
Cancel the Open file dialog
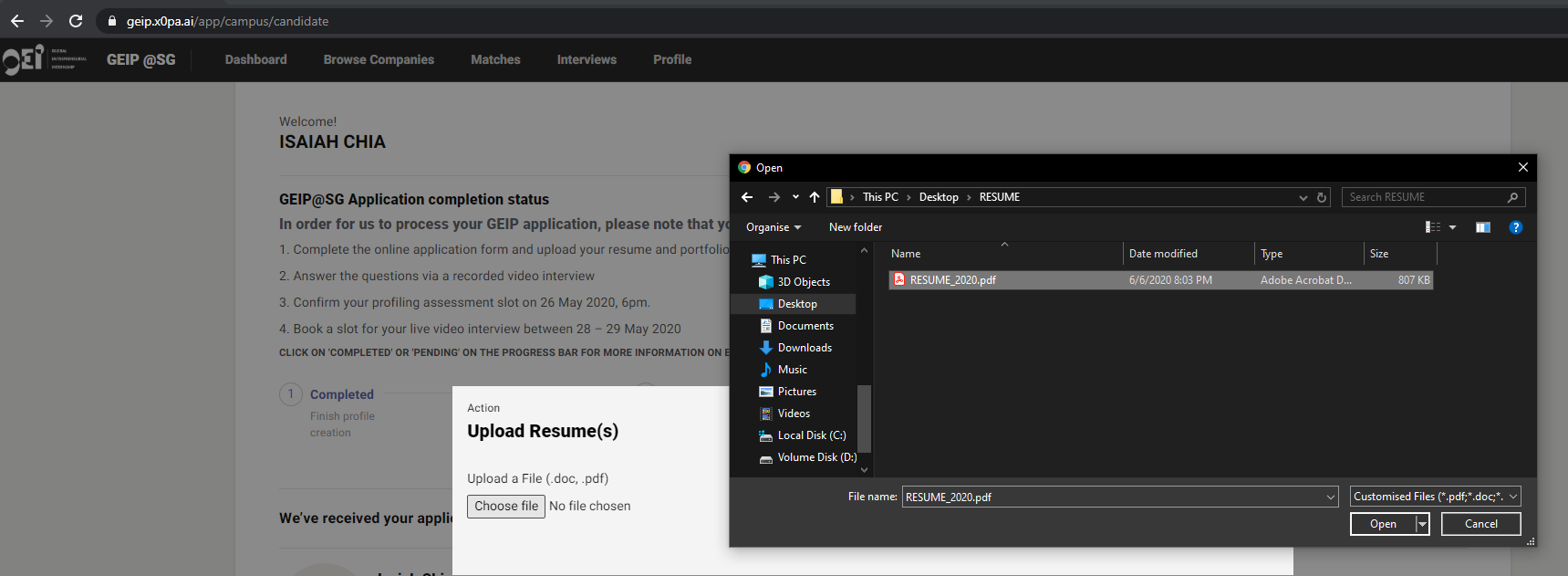click(x=1481, y=524)
